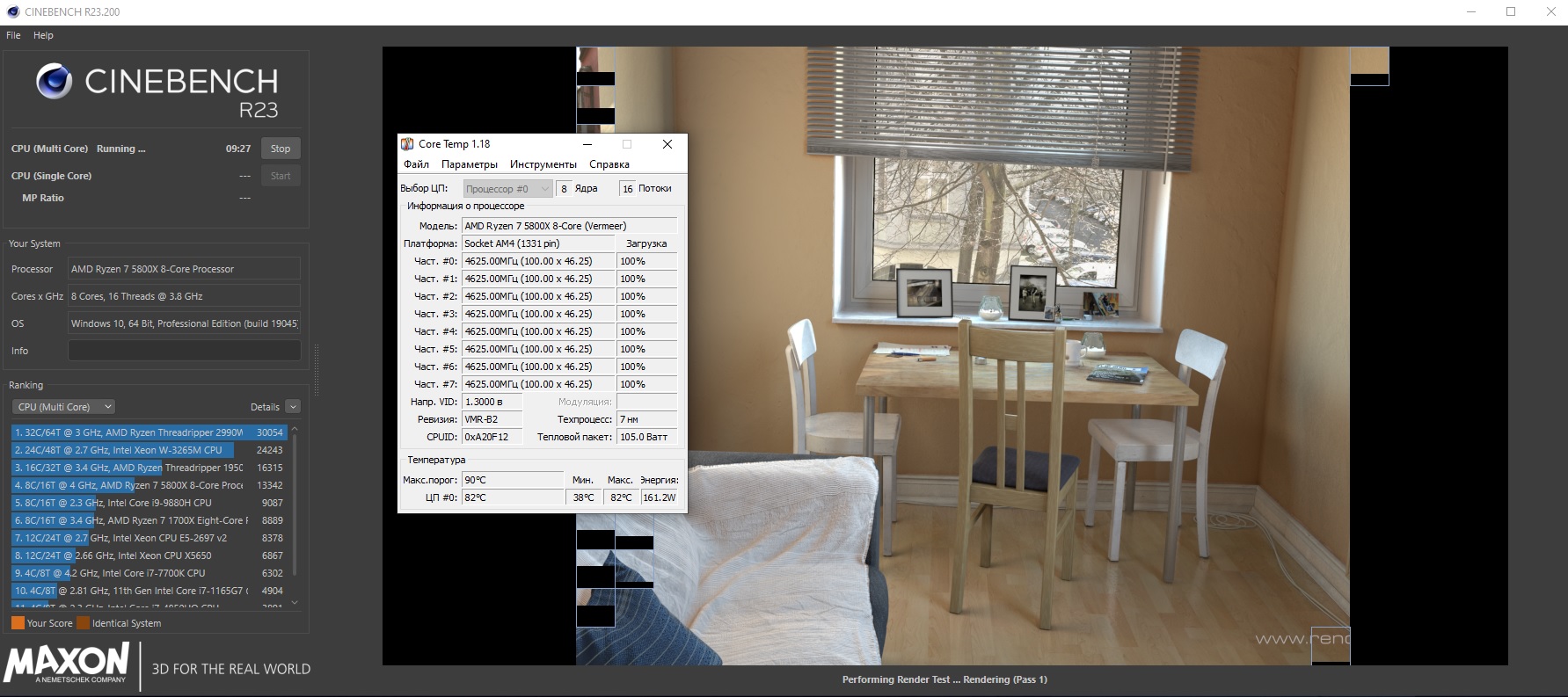Click the Socket AM4 (1331 pin) platform field

pos(537,243)
